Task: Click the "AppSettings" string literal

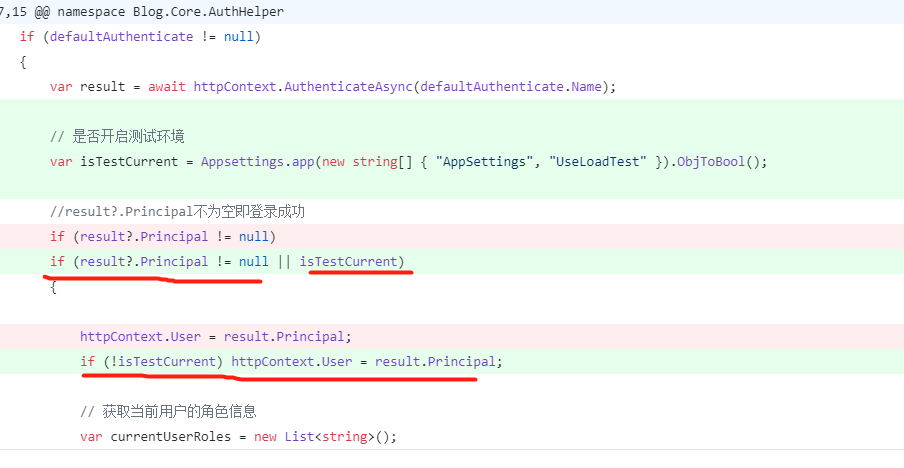Action: [485, 162]
